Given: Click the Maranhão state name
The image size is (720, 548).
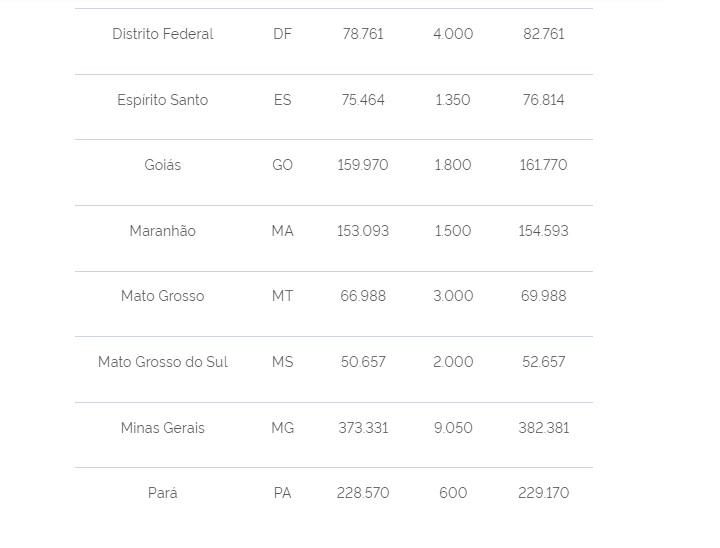Looking at the screenshot, I should (x=163, y=231).
